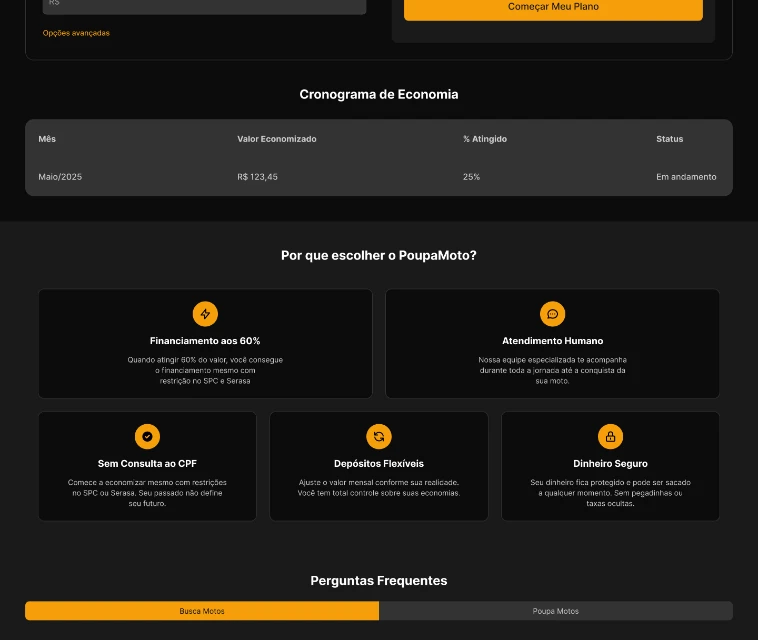Click the checkmark Sem Consulta ao CPF icon
The image size is (758, 640).
147,436
